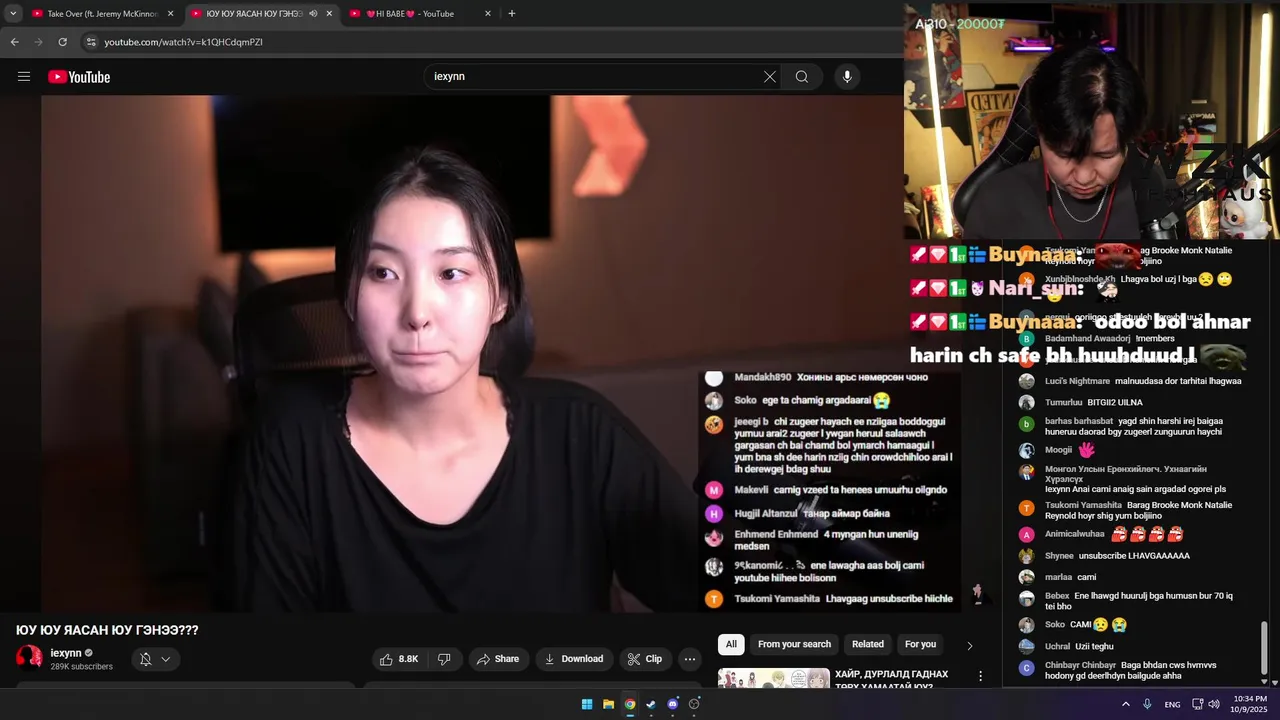Viewport: 1280px width, 720px height.
Task: Open OBS Studio from the taskbar
Action: pos(694,704)
